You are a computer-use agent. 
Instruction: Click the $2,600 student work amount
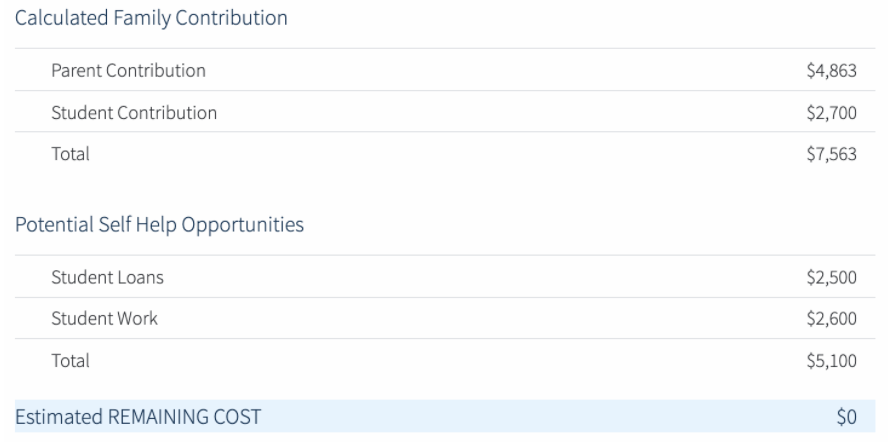831,319
